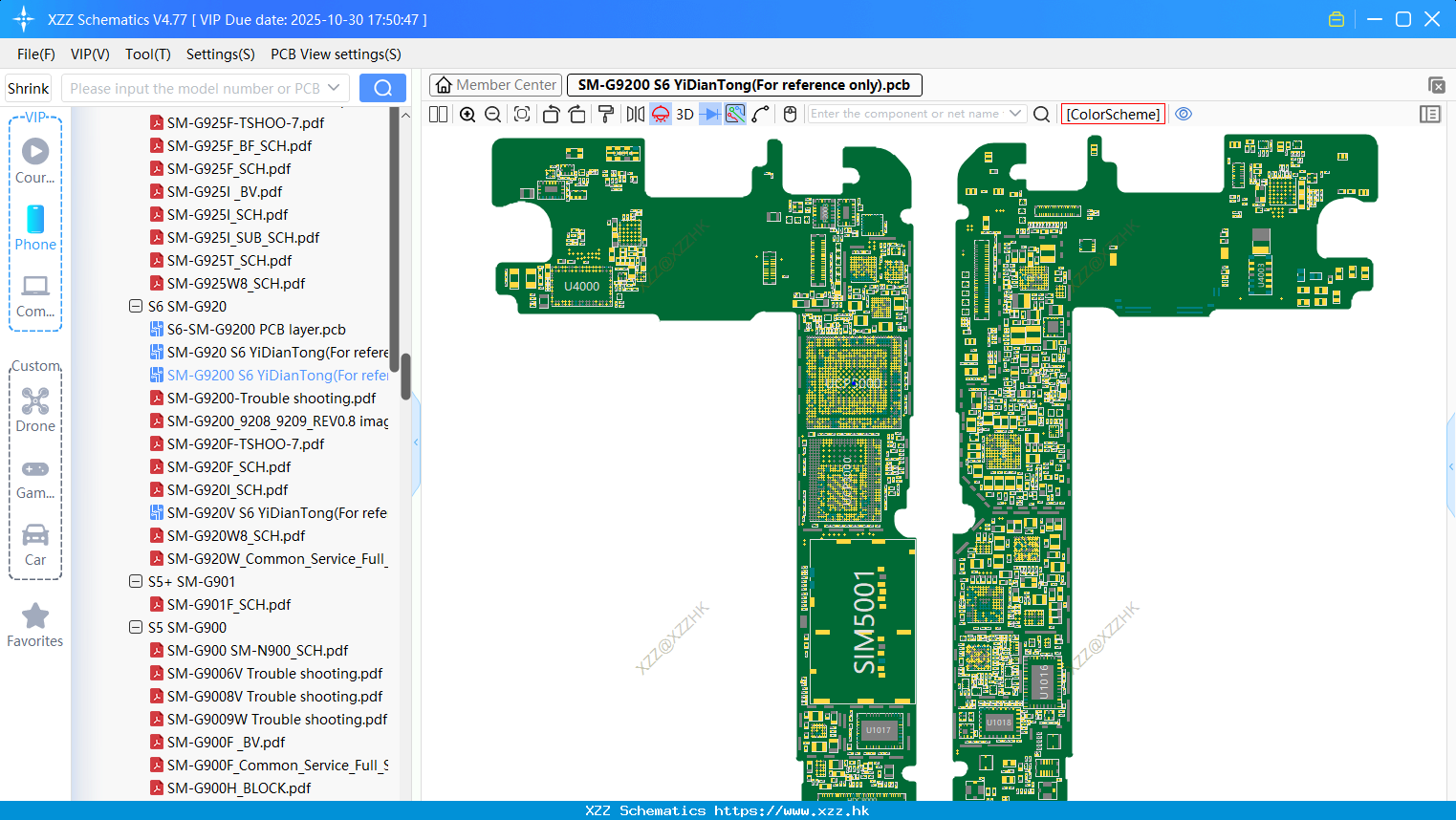Image resolution: width=1456 pixels, height=820 pixels.
Task: Open SM-G900H_BLOCK.pdf file
Action: [239, 788]
